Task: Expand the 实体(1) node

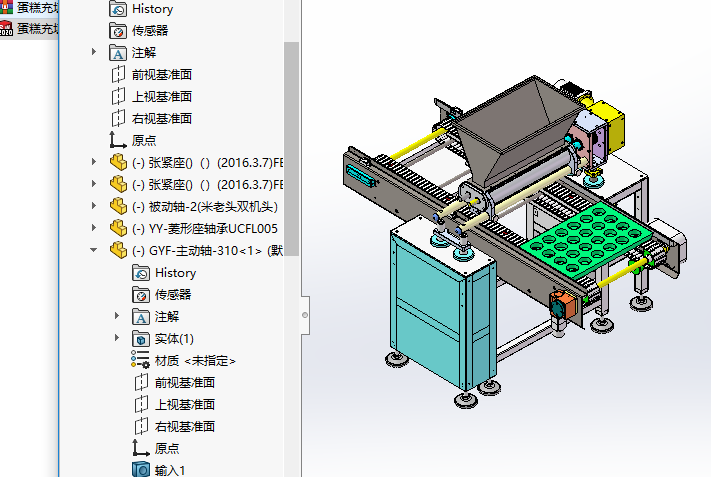Action: point(117,338)
